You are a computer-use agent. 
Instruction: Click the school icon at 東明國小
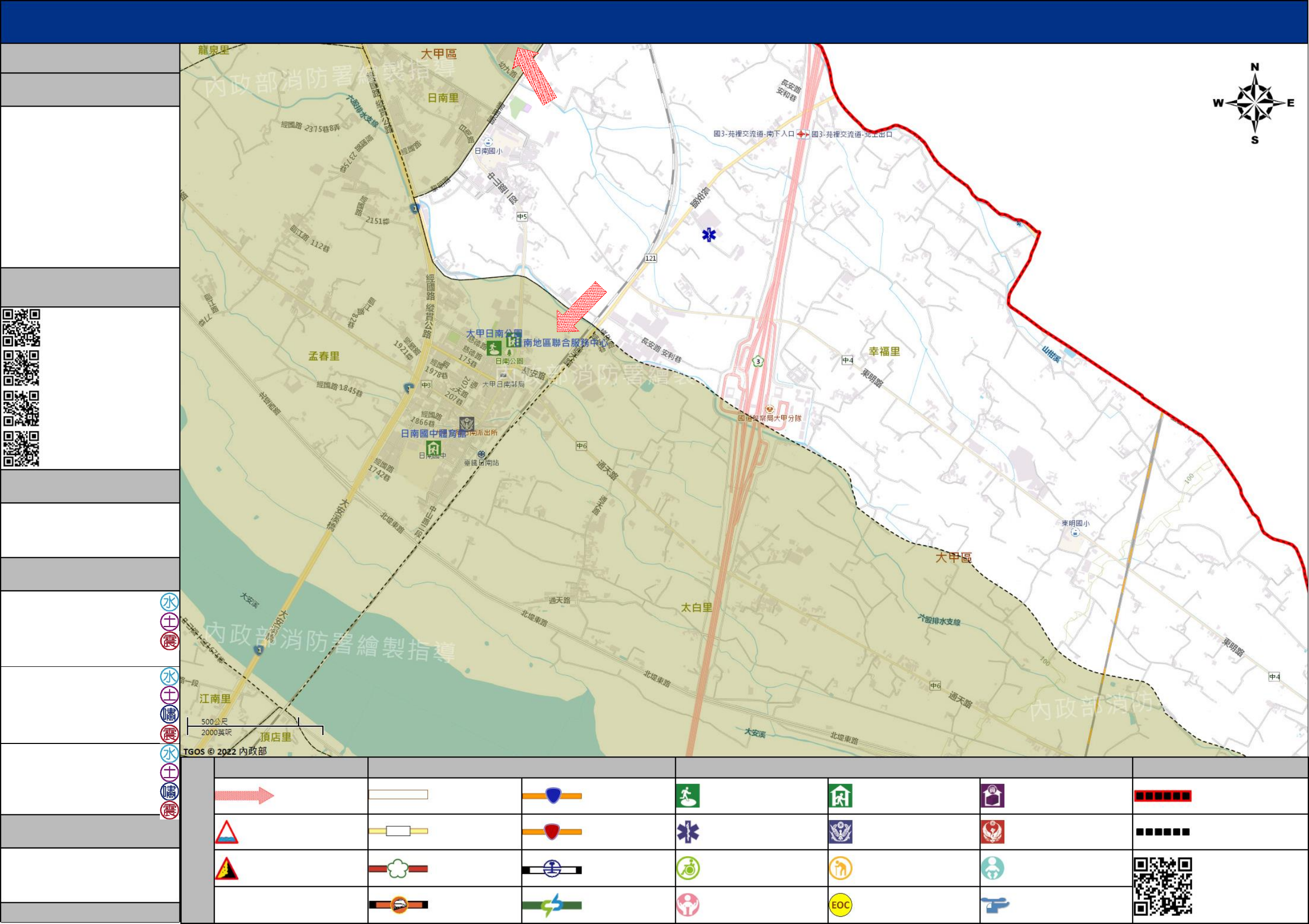1075,532
